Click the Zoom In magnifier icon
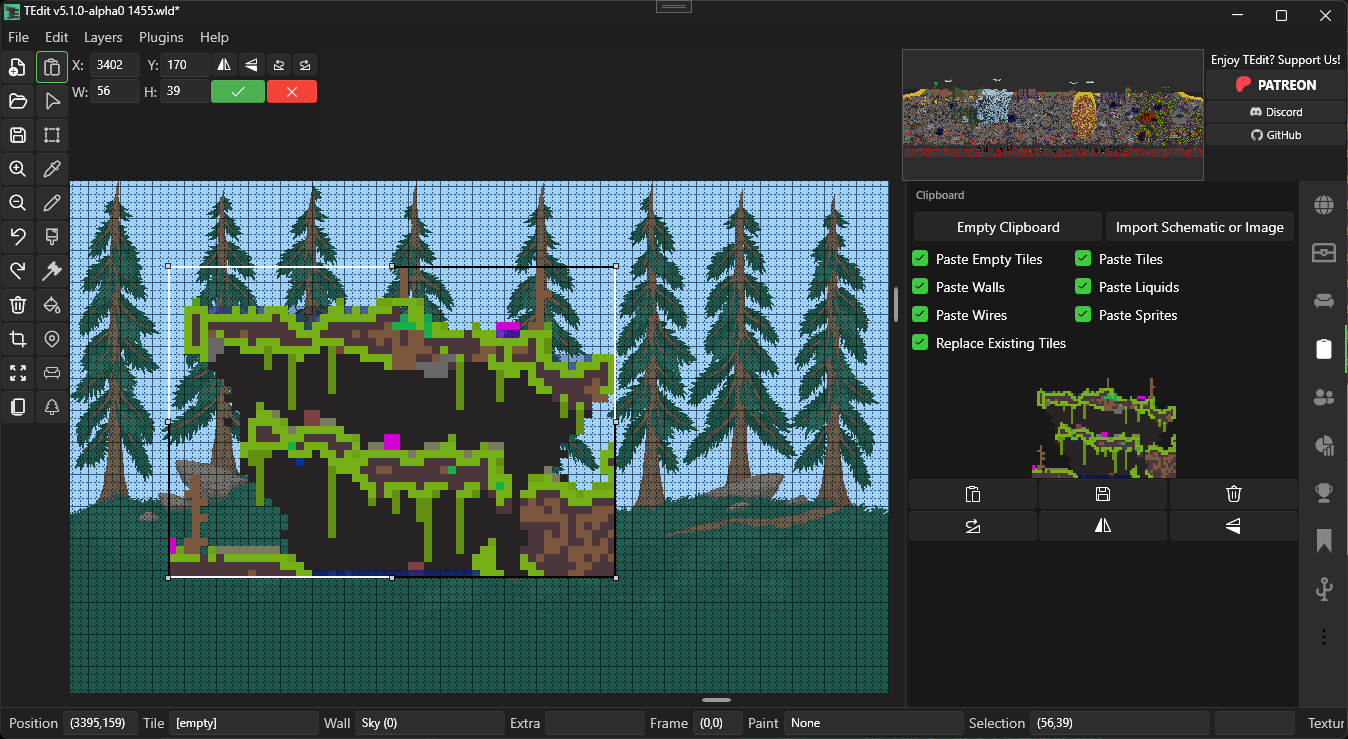1348x739 pixels. (x=17, y=169)
